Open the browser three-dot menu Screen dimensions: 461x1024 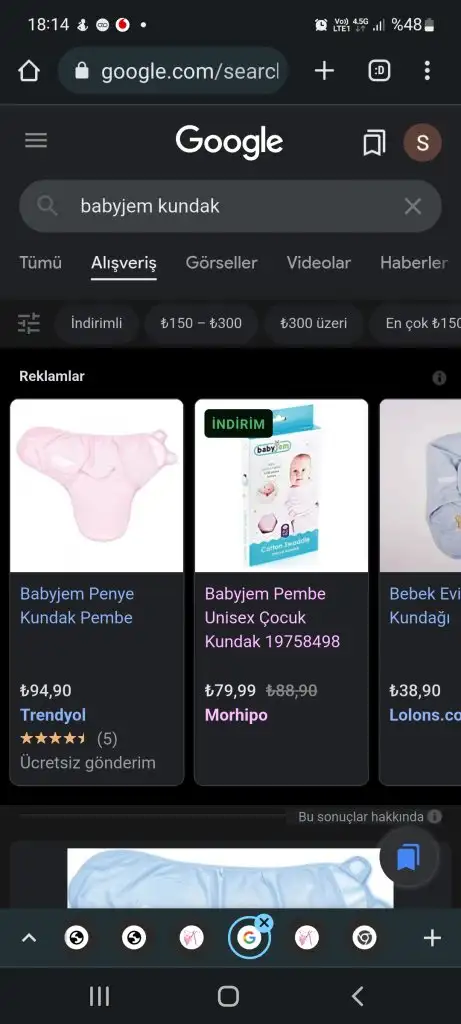coord(427,71)
